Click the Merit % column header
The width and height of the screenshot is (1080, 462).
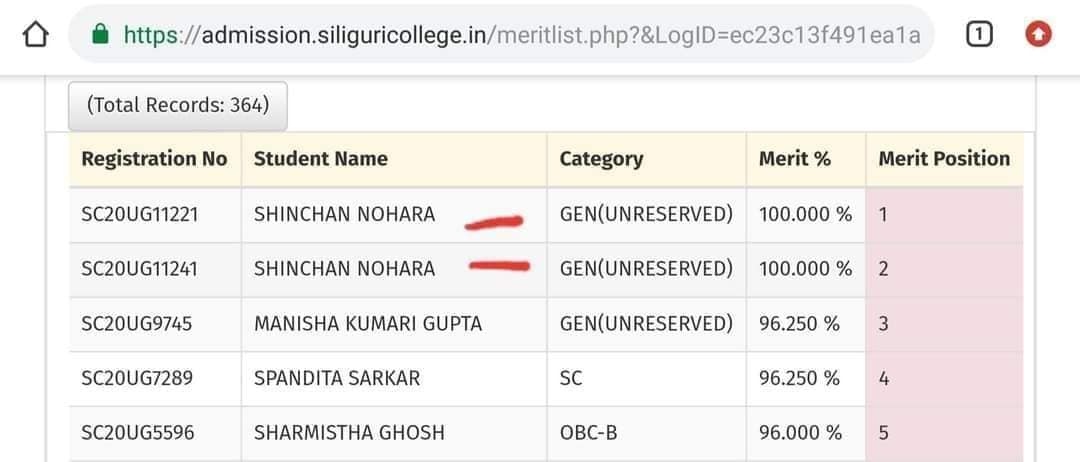point(806,159)
